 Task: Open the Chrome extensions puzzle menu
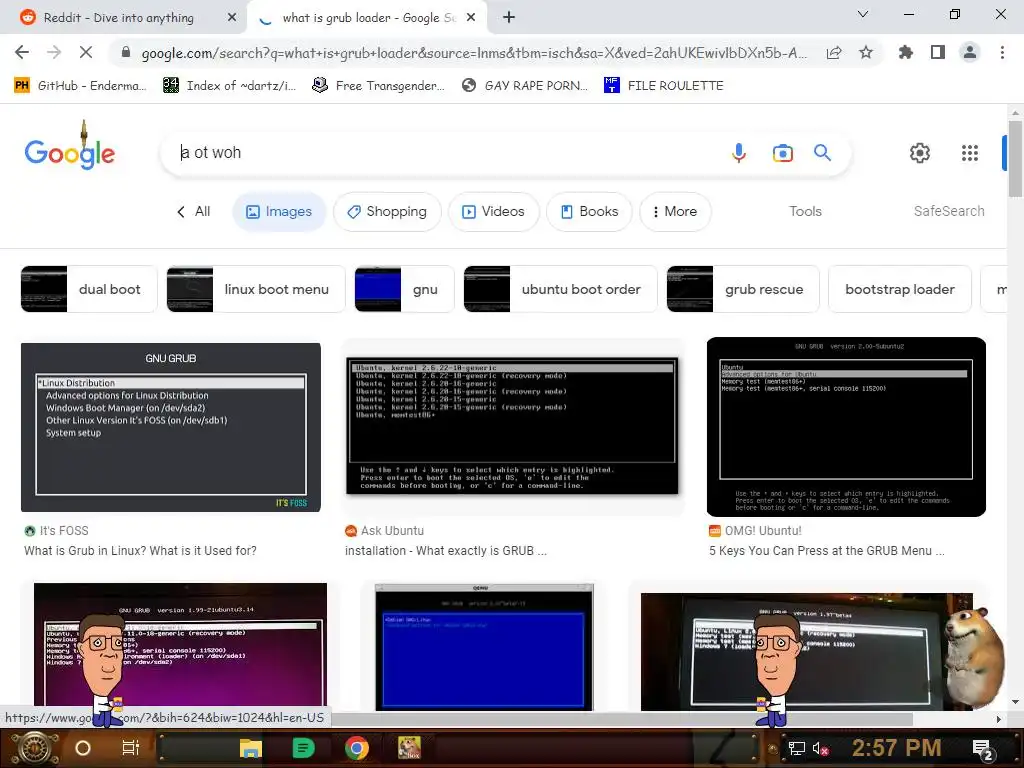[906, 52]
